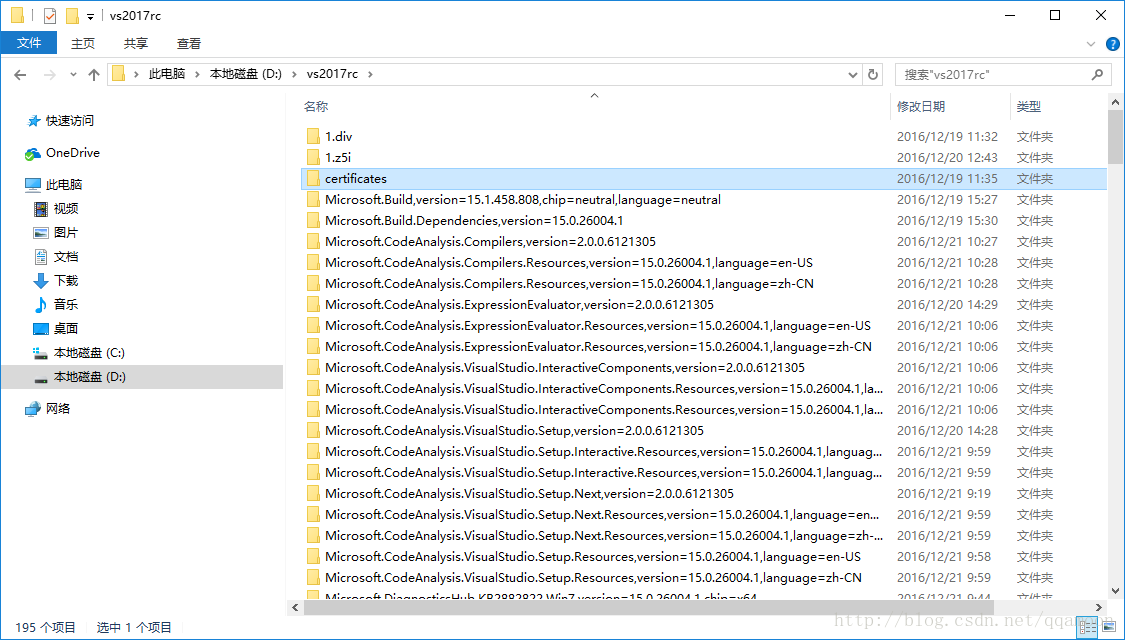Switch to the 主页 ribbon tab
Screen dimensions: 1125x640
pos(83,43)
